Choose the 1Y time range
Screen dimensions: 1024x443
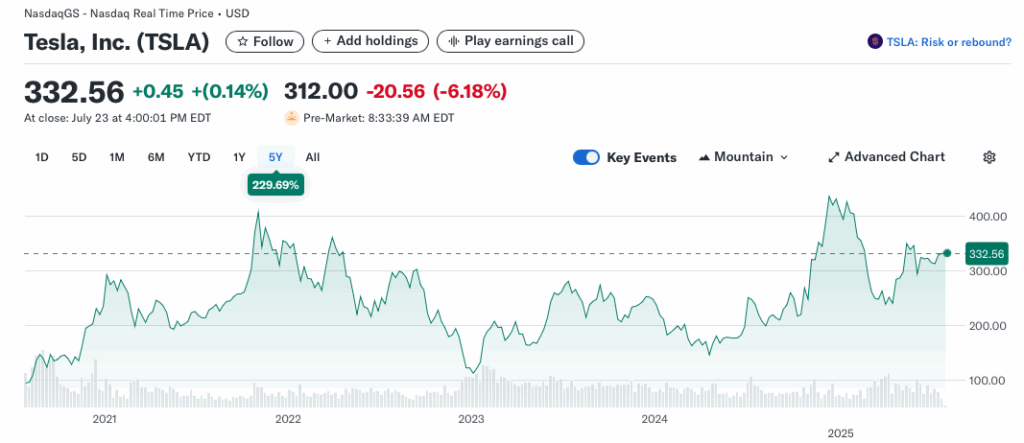click(x=239, y=157)
